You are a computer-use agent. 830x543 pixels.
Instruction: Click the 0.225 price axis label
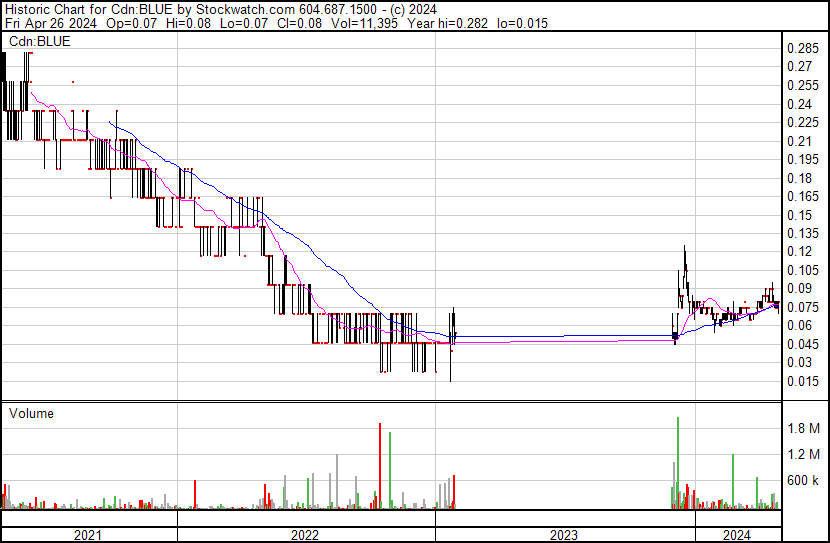tap(802, 122)
